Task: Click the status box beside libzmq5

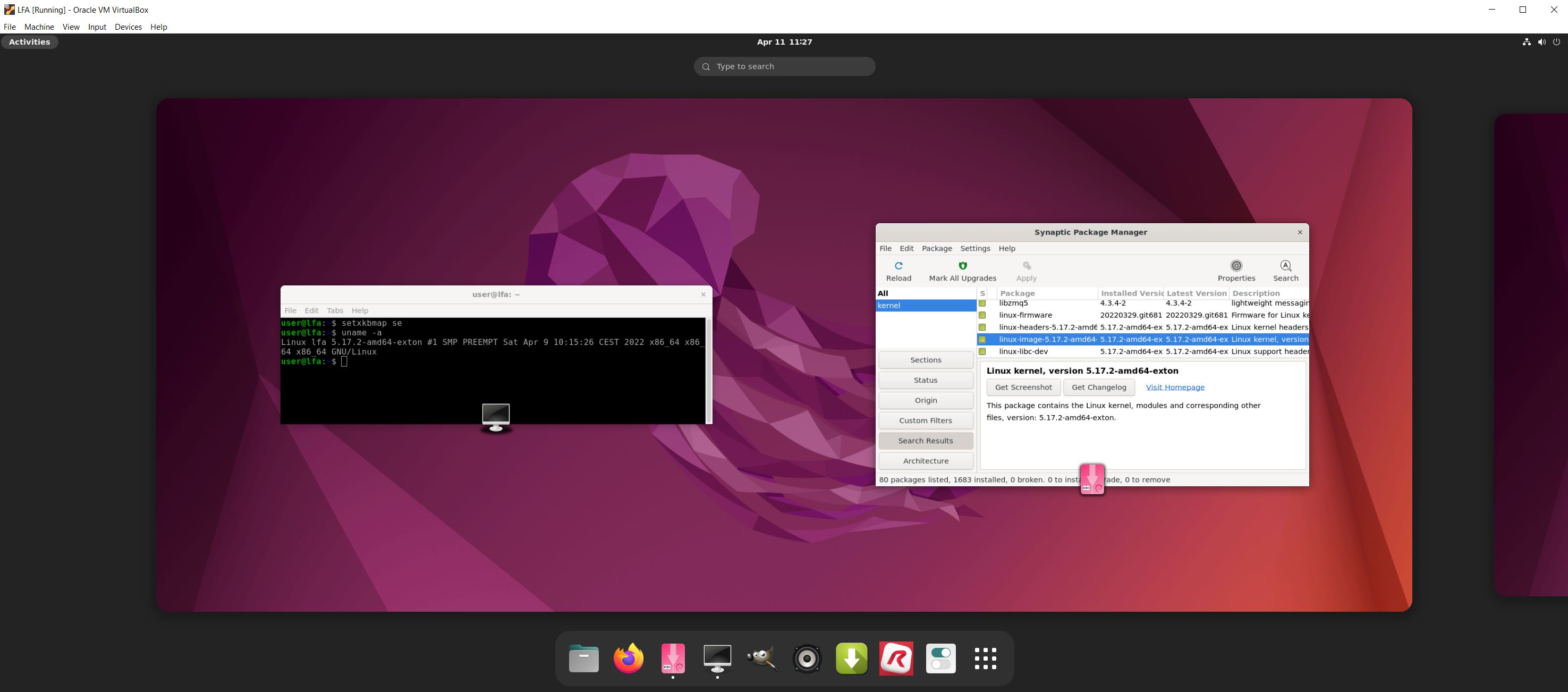Action: [x=982, y=303]
